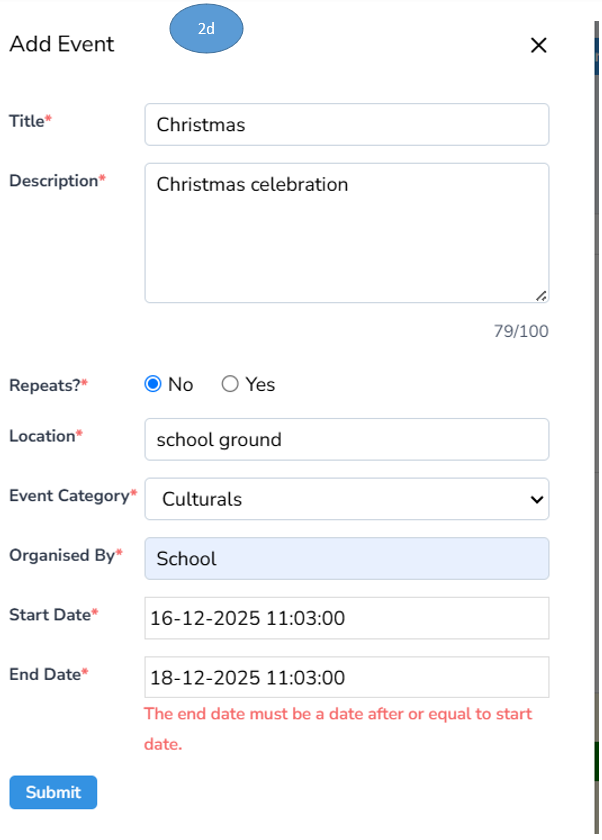Click the blue "2d" badge

click(206, 29)
